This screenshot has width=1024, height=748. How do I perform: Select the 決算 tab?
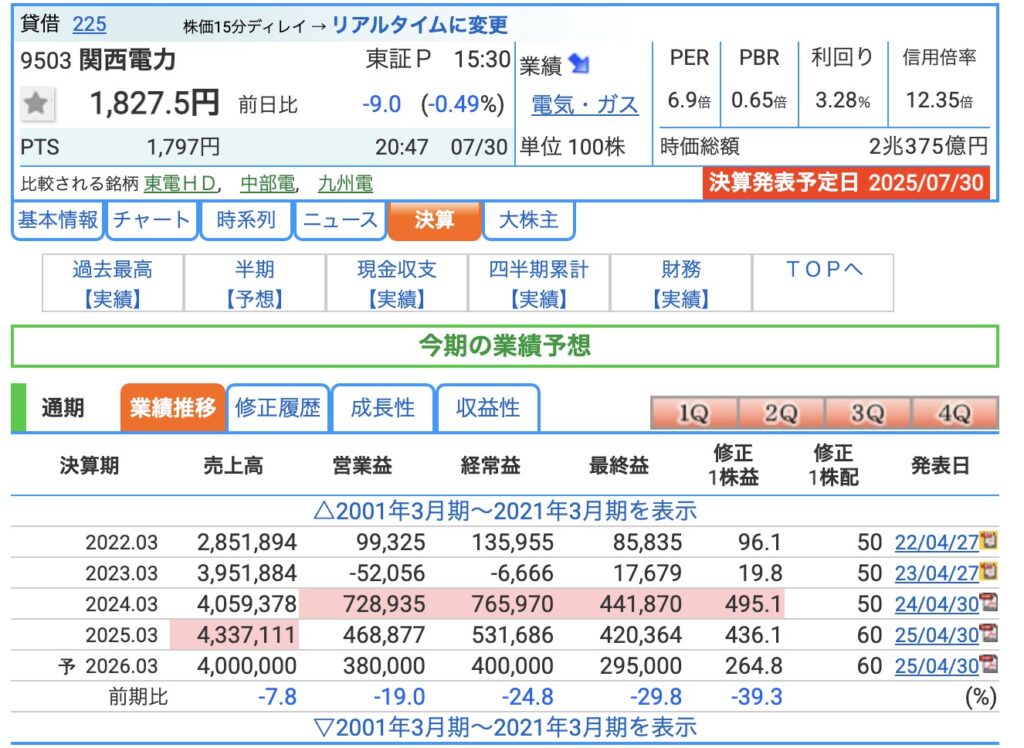[x=434, y=220]
